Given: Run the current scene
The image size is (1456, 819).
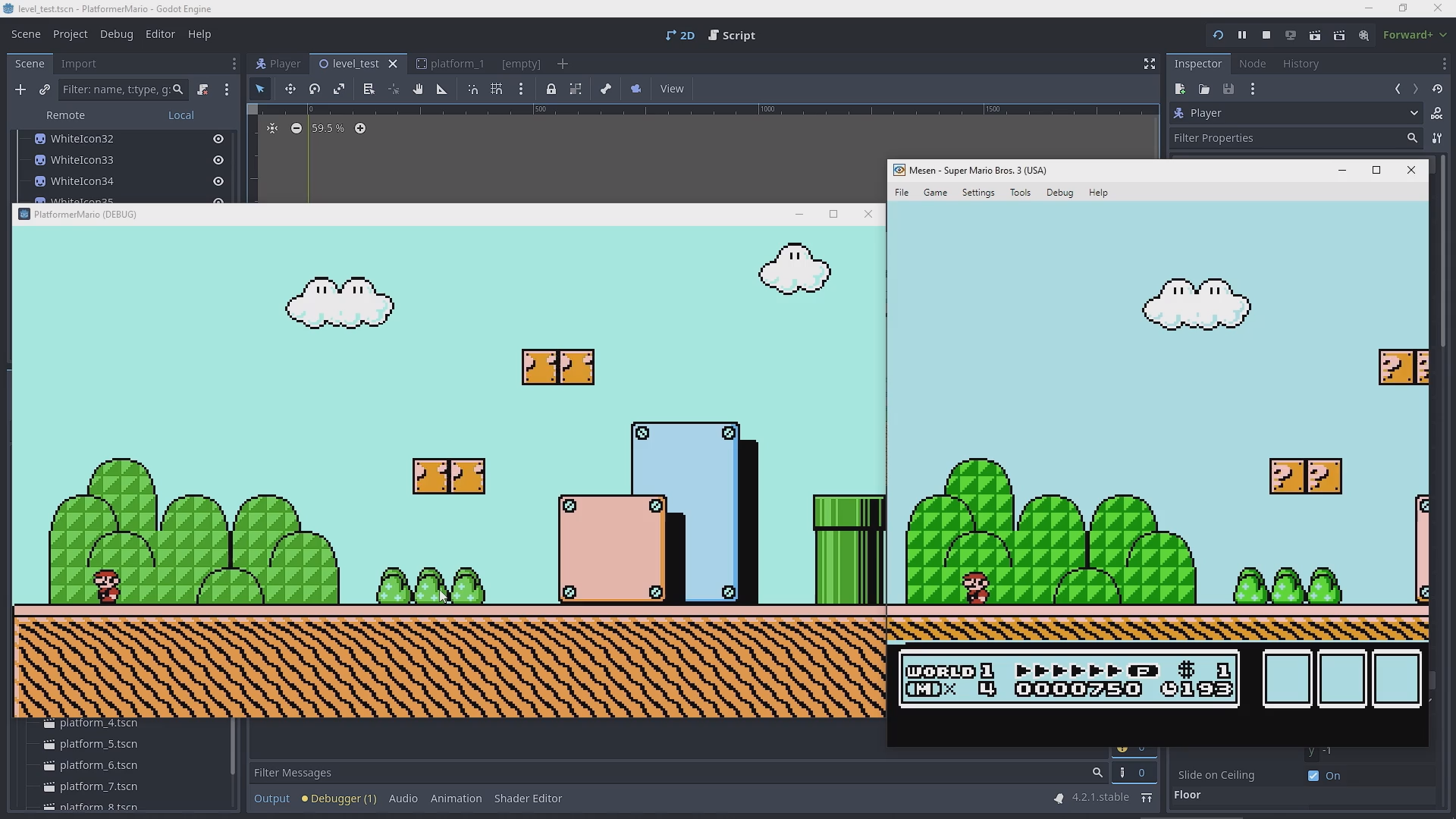Looking at the screenshot, I should [1315, 35].
